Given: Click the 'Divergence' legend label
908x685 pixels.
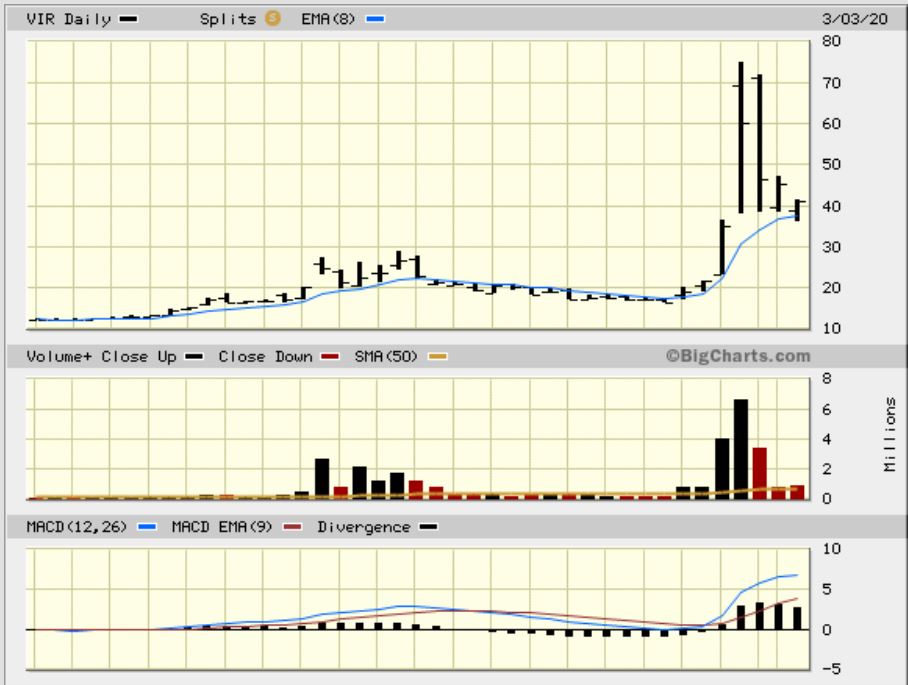Looking at the screenshot, I should pyautogui.click(x=364, y=527).
